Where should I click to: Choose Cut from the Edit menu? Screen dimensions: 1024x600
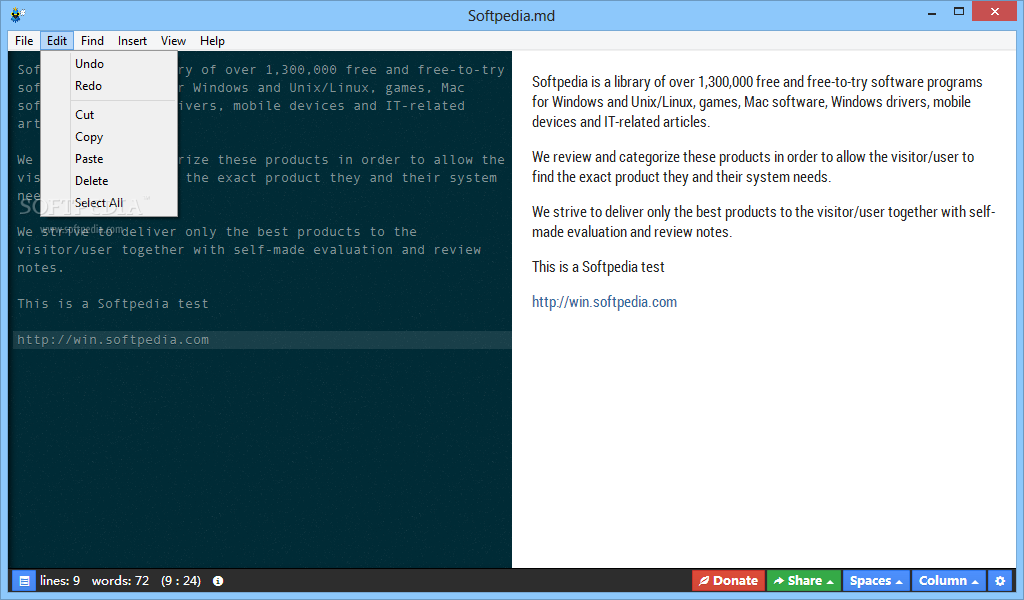click(109, 115)
